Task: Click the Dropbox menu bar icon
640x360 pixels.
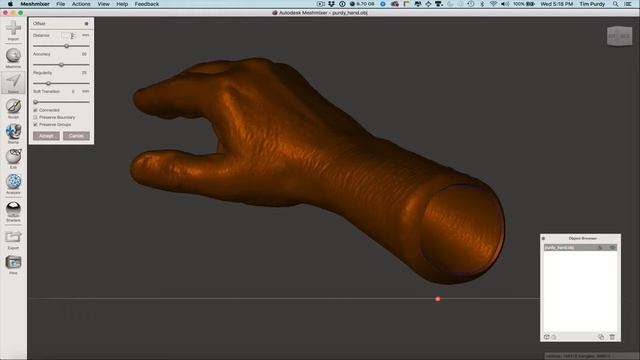Action: [x=331, y=4]
